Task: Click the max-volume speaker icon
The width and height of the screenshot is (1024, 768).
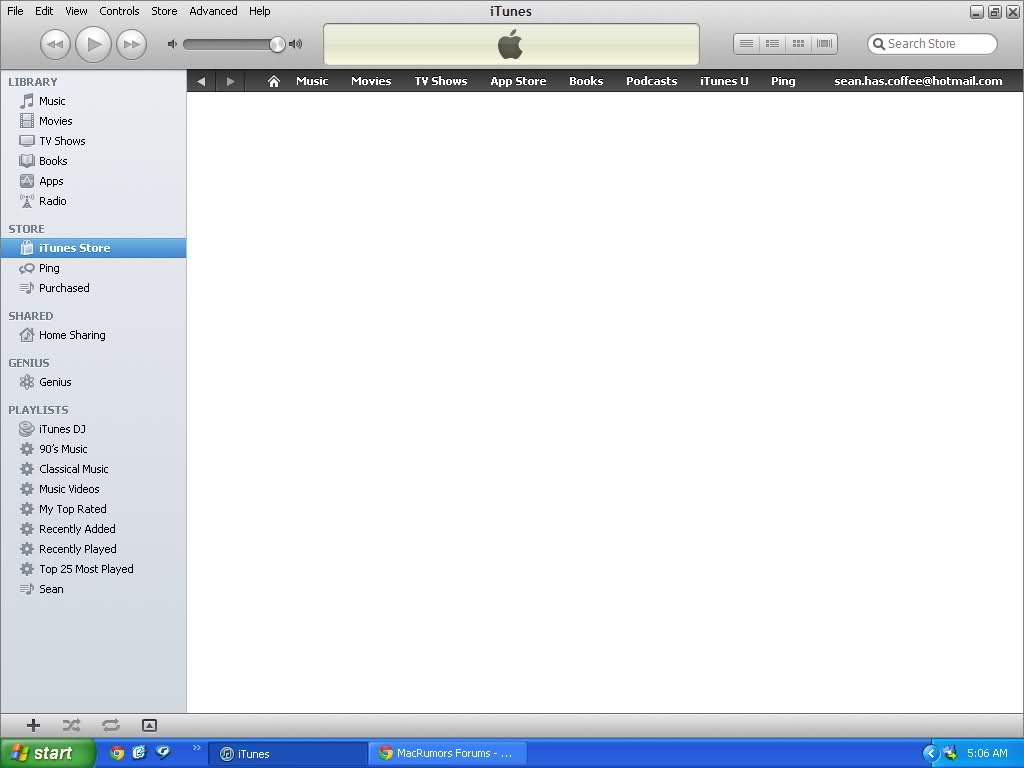Action: coord(295,44)
